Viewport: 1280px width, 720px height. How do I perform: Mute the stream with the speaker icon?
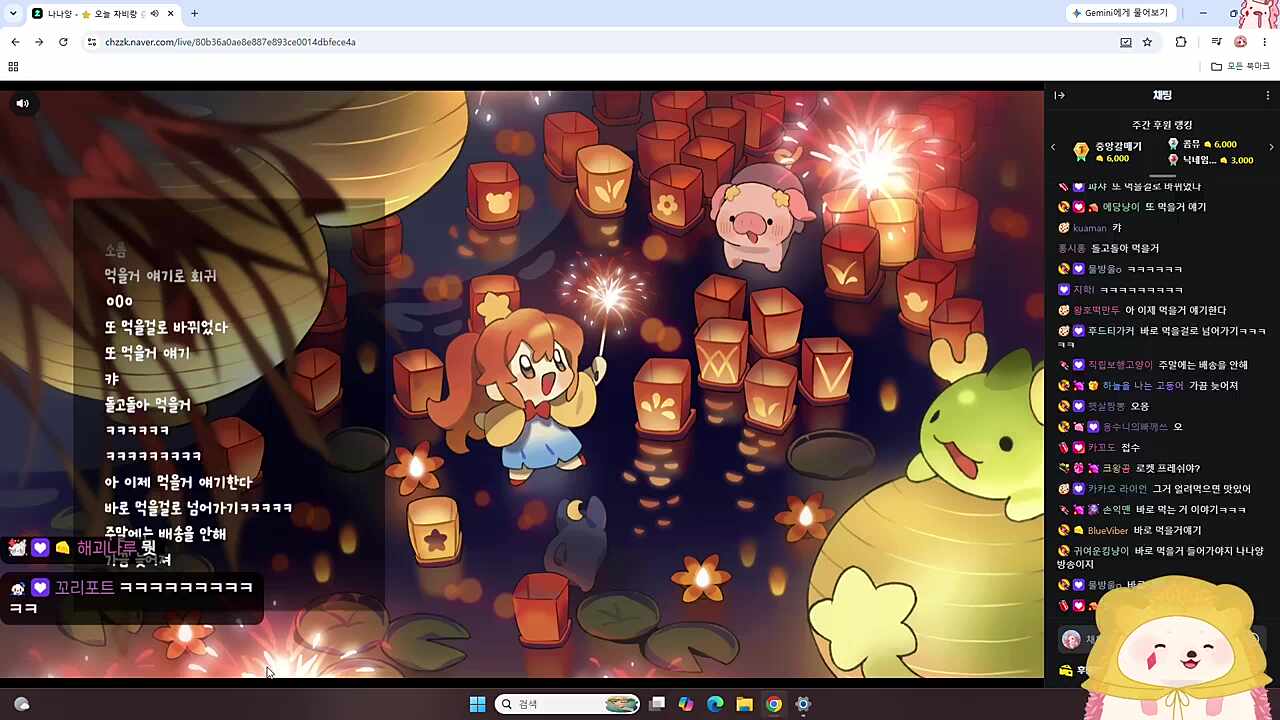point(22,103)
